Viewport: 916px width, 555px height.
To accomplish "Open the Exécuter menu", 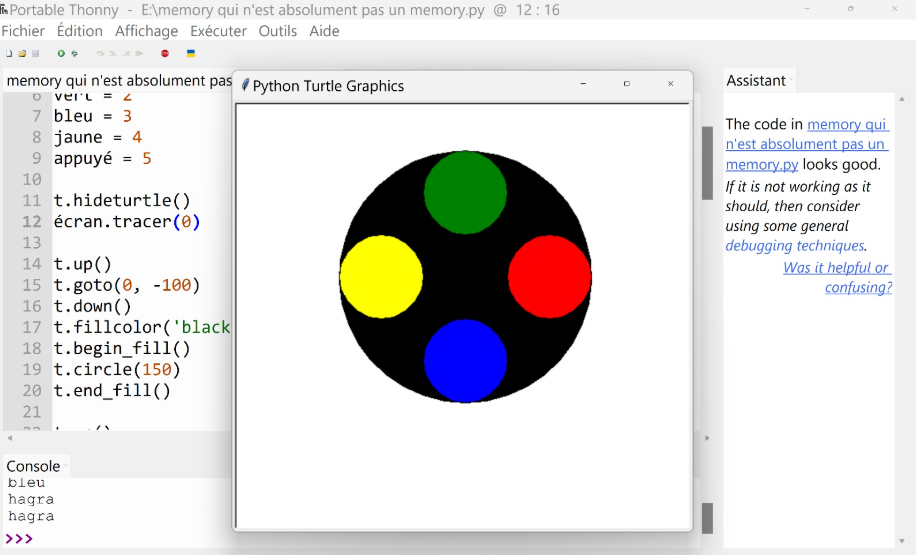I will (218, 31).
